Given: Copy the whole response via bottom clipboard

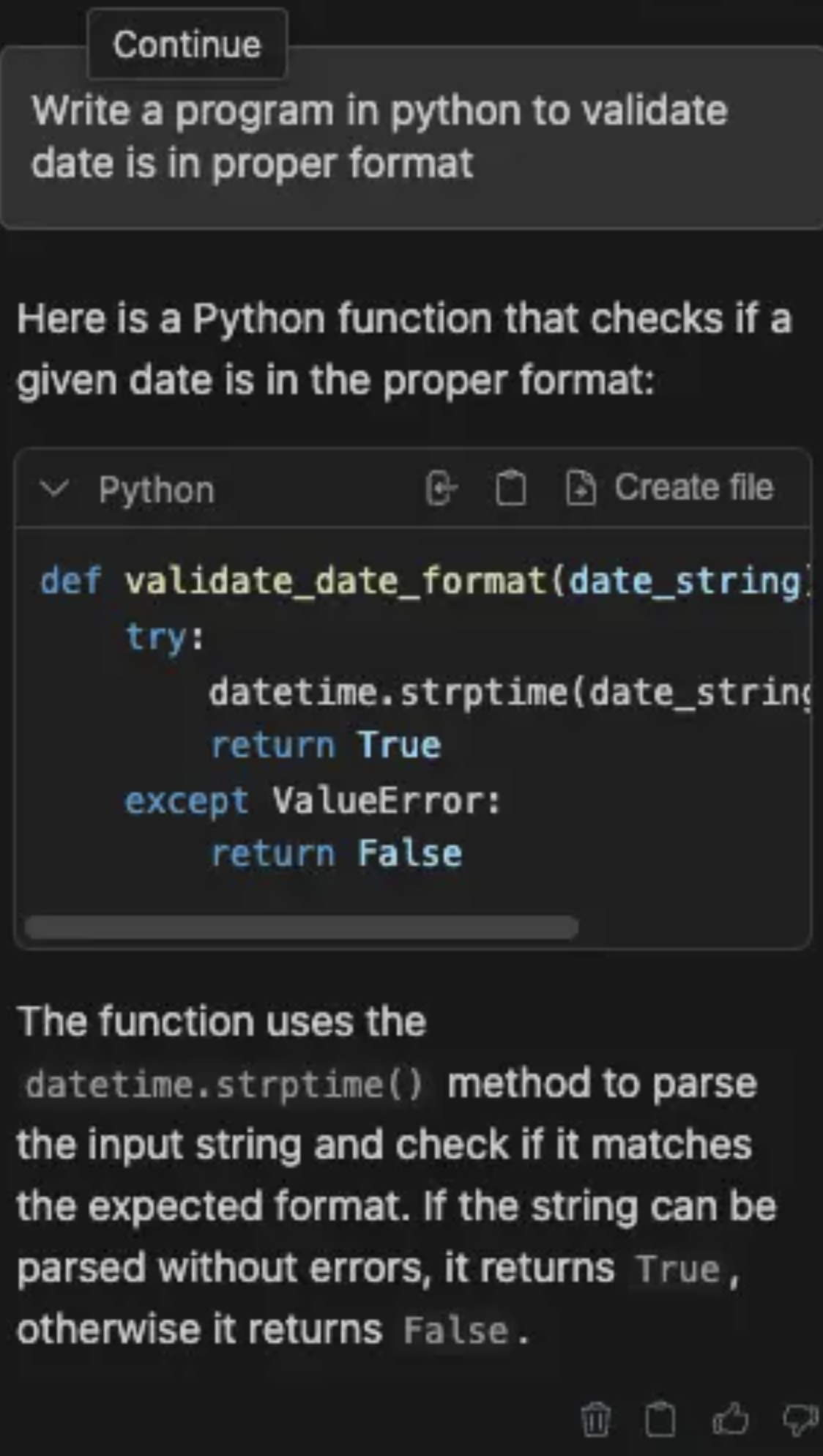Looking at the screenshot, I should (660, 1419).
